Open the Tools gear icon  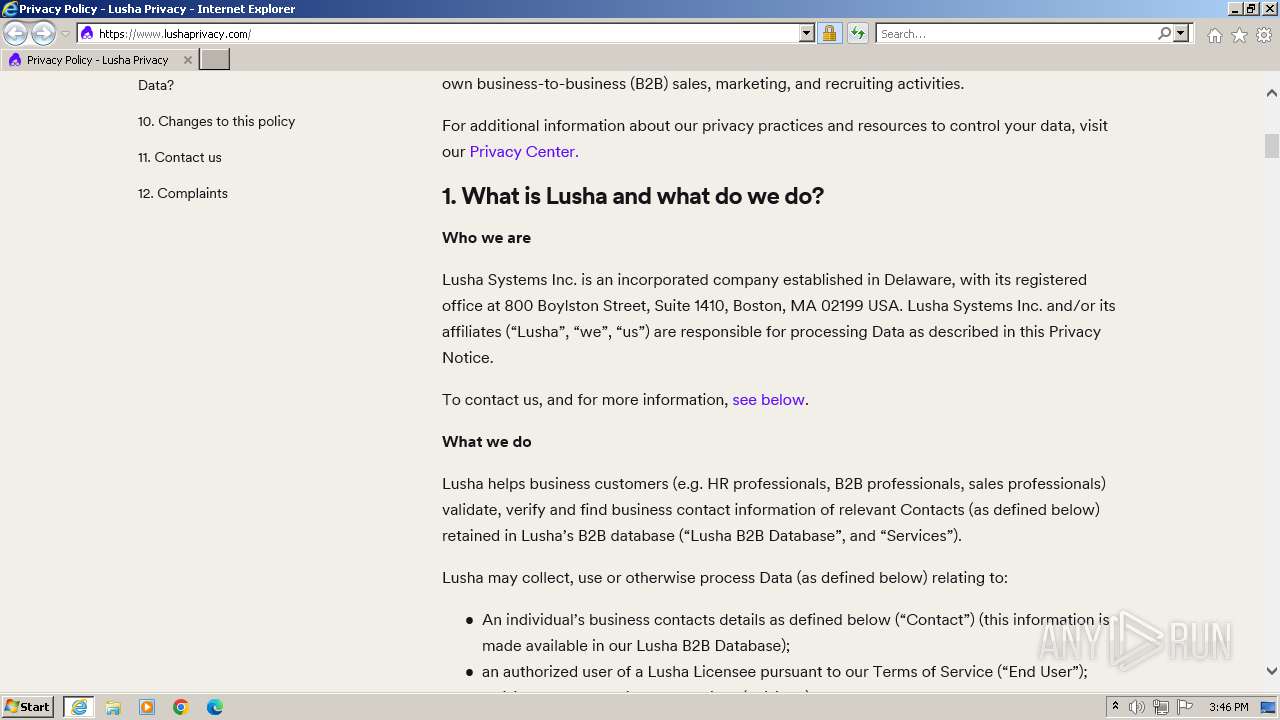[x=1264, y=35]
